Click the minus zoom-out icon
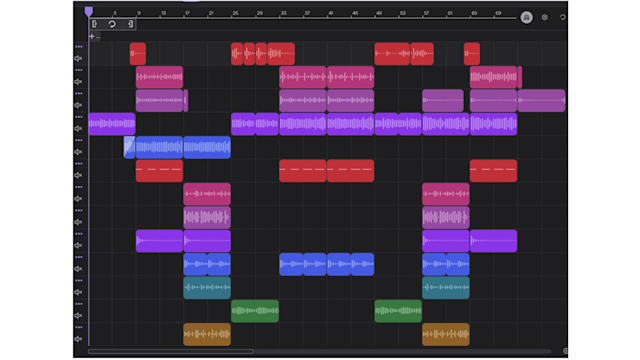Image resolution: width=640 pixels, height=360 pixels. click(x=98, y=37)
